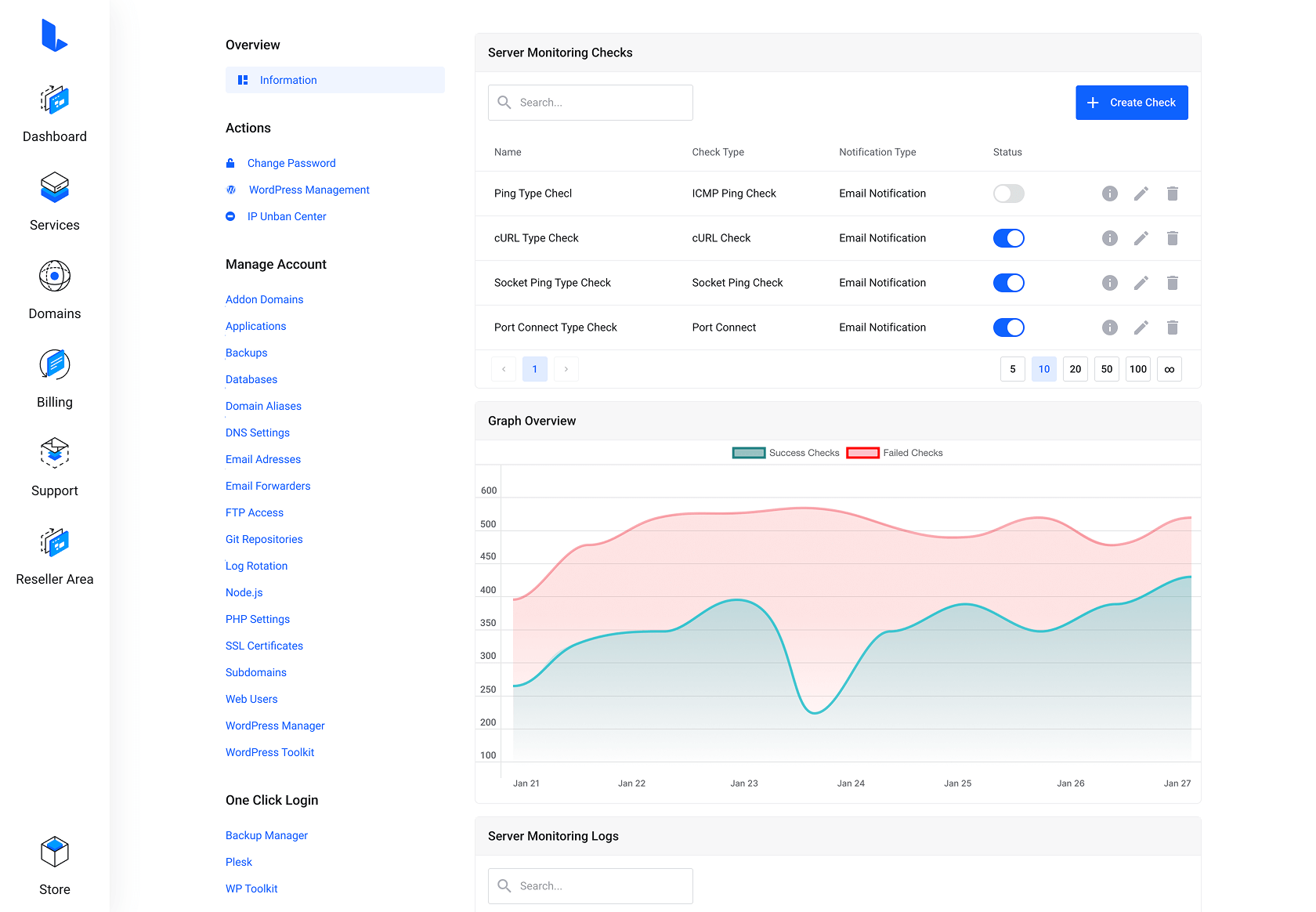Open Addon Domains link

264,299
